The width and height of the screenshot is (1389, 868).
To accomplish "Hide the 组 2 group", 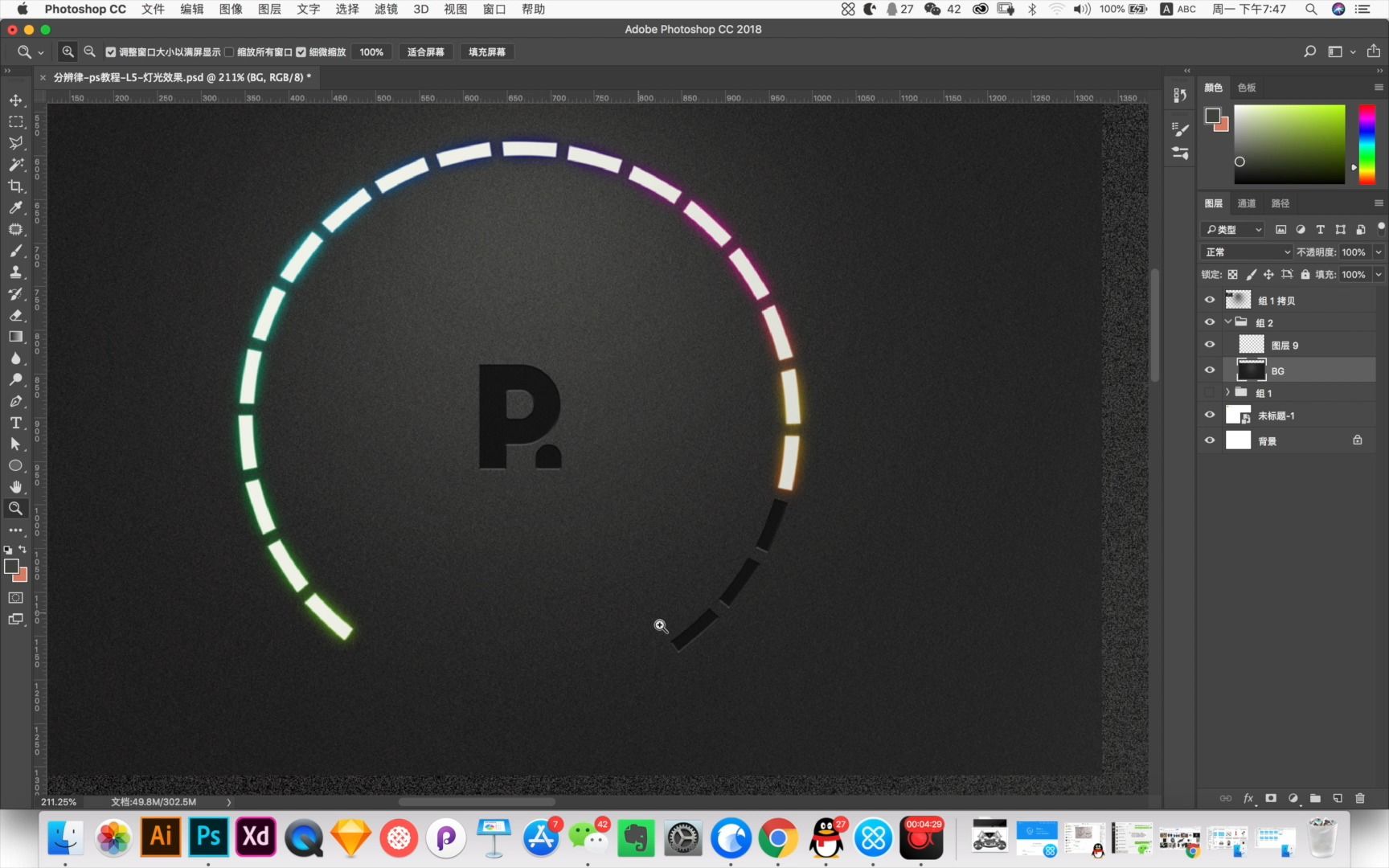I will tap(1210, 322).
